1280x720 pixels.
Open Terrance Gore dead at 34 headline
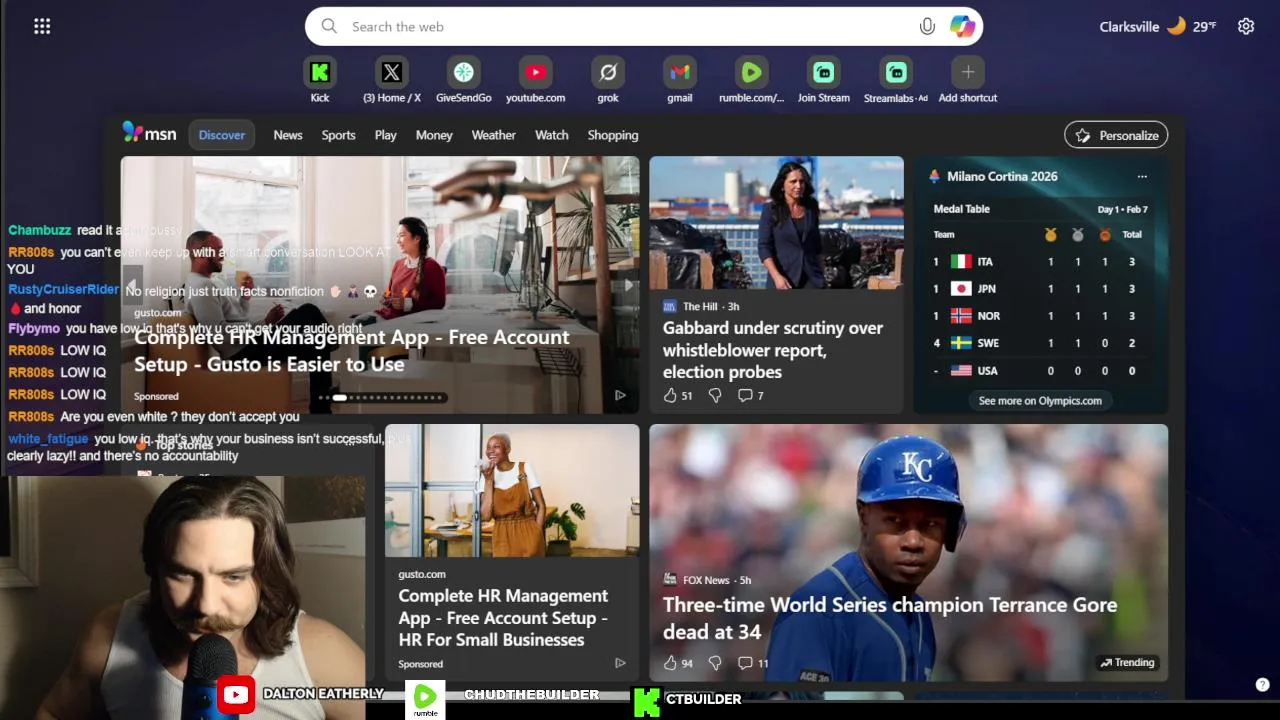pyautogui.click(x=890, y=618)
